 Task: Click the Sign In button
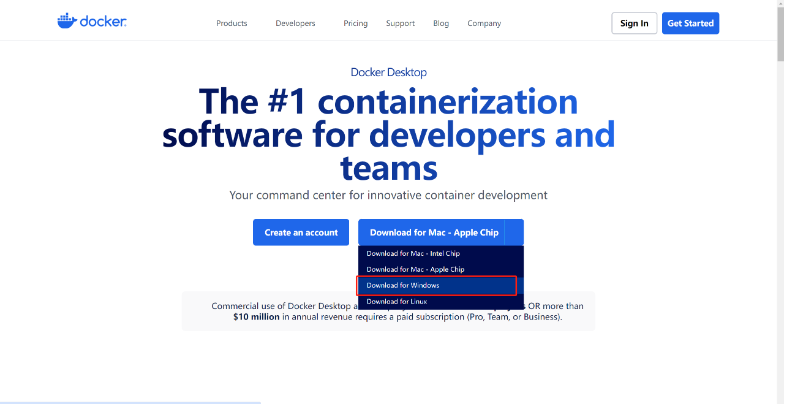[x=634, y=23]
